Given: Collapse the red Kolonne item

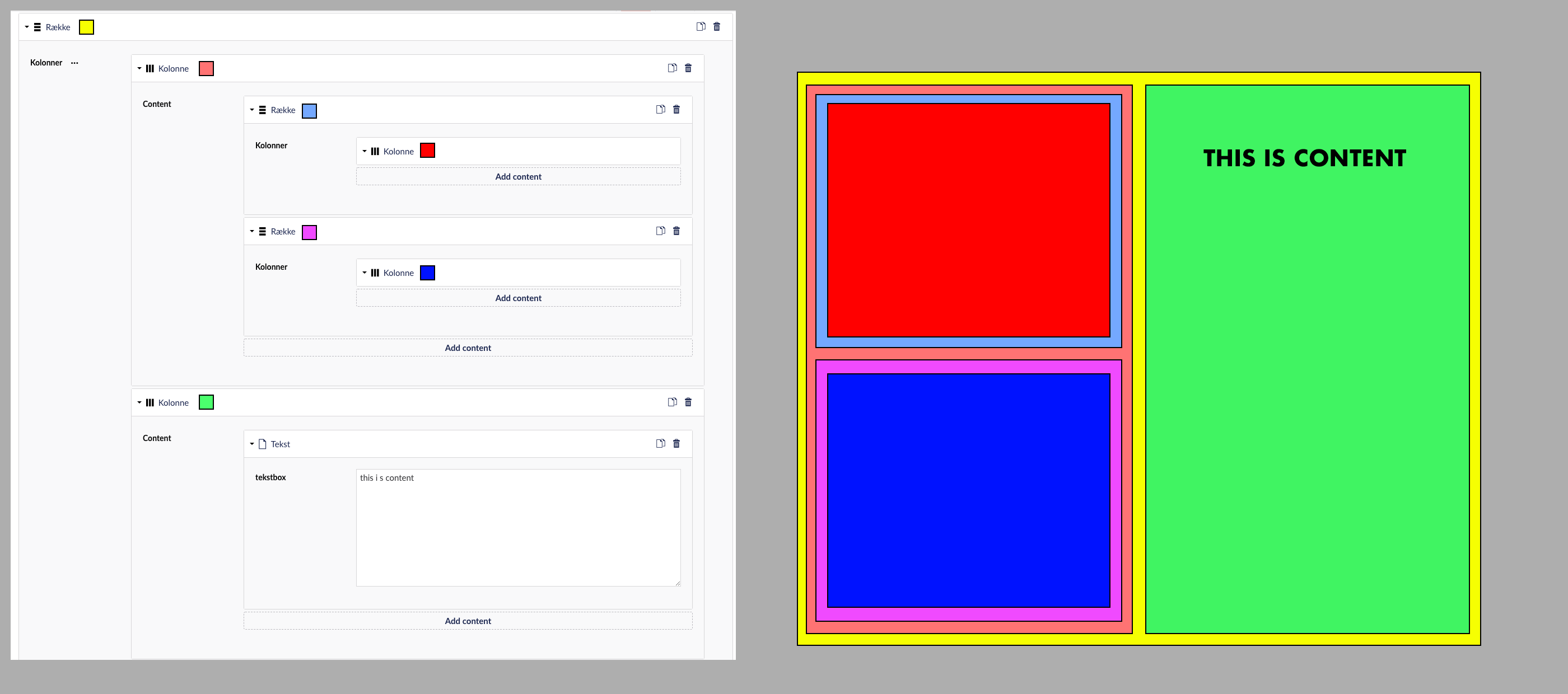Looking at the screenshot, I should 365,151.
